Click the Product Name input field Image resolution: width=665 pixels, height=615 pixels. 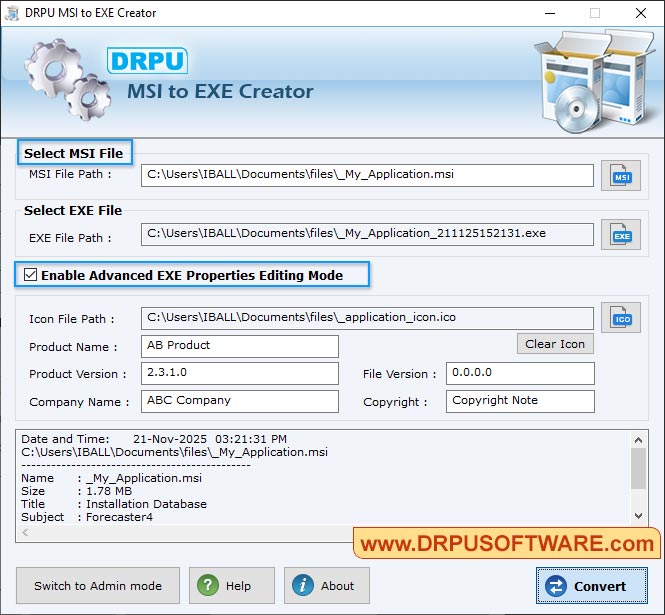[240, 346]
